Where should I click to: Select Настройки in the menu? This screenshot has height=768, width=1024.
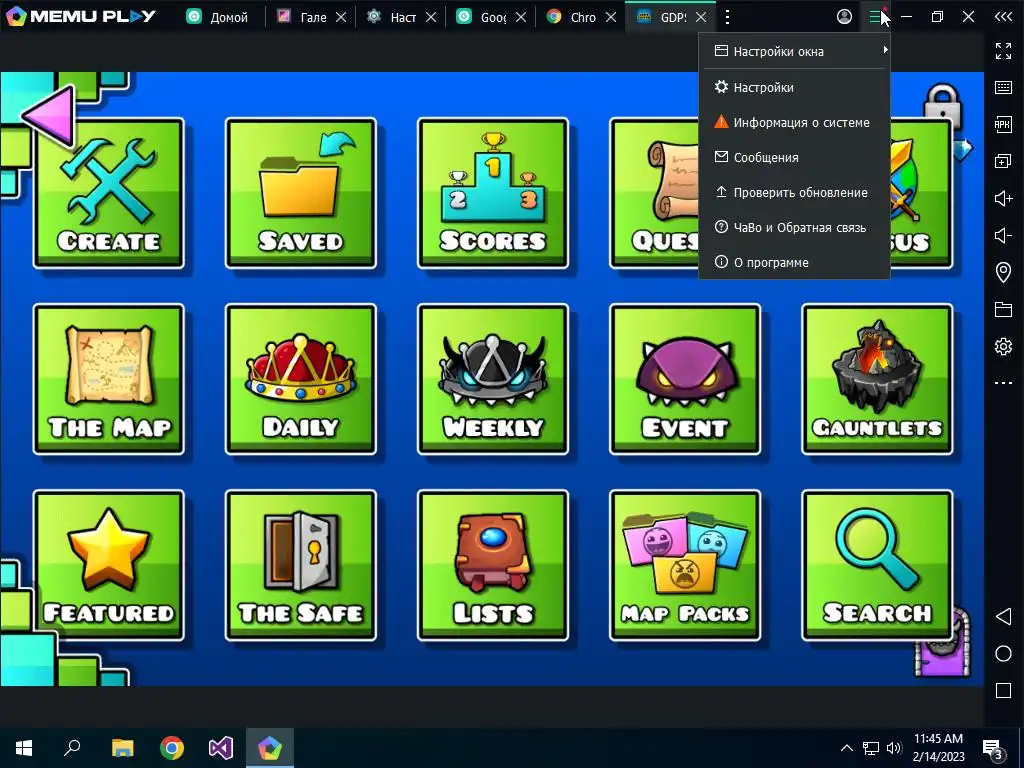click(794, 87)
